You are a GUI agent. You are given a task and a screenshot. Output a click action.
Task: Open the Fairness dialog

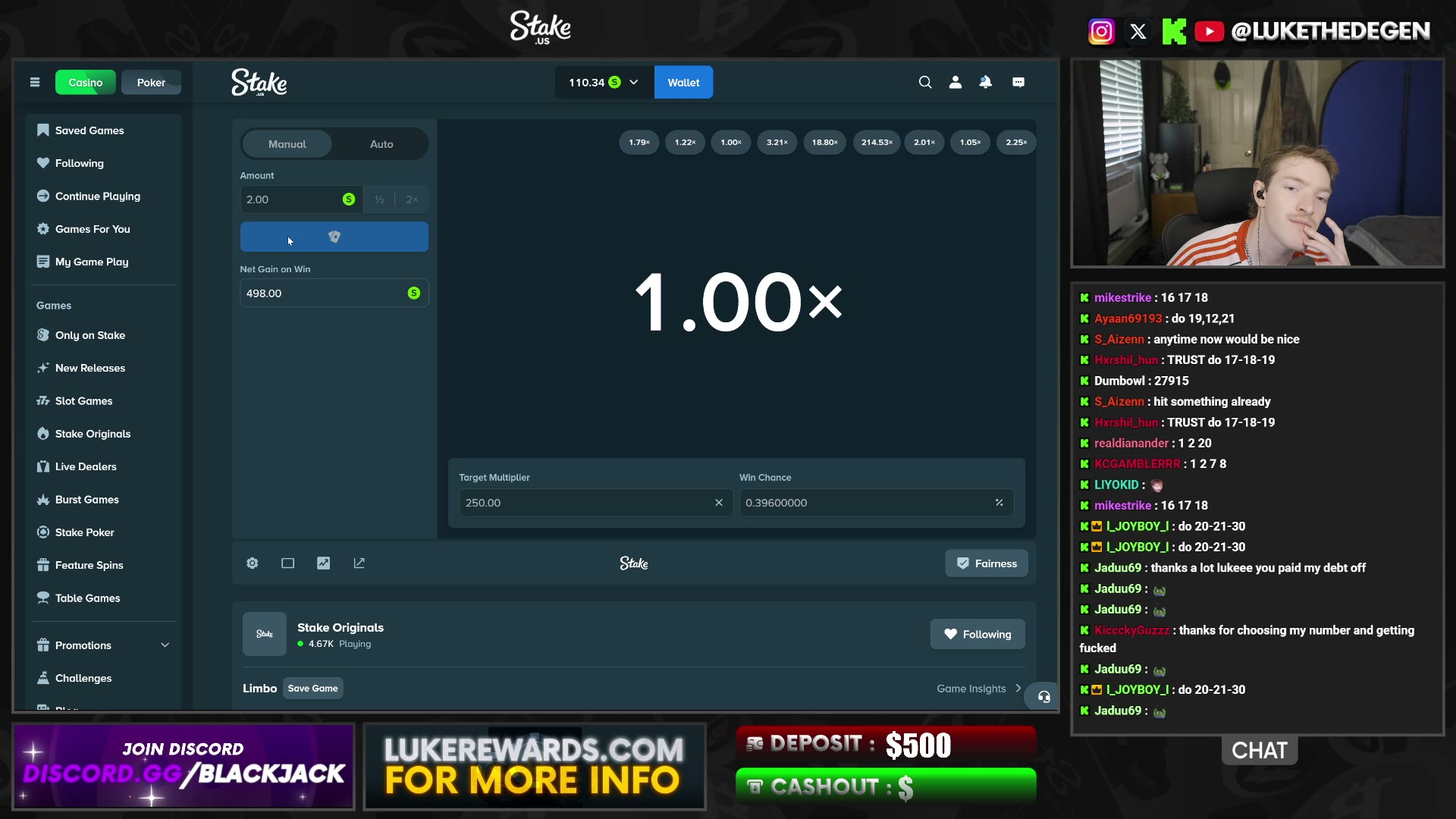click(987, 563)
